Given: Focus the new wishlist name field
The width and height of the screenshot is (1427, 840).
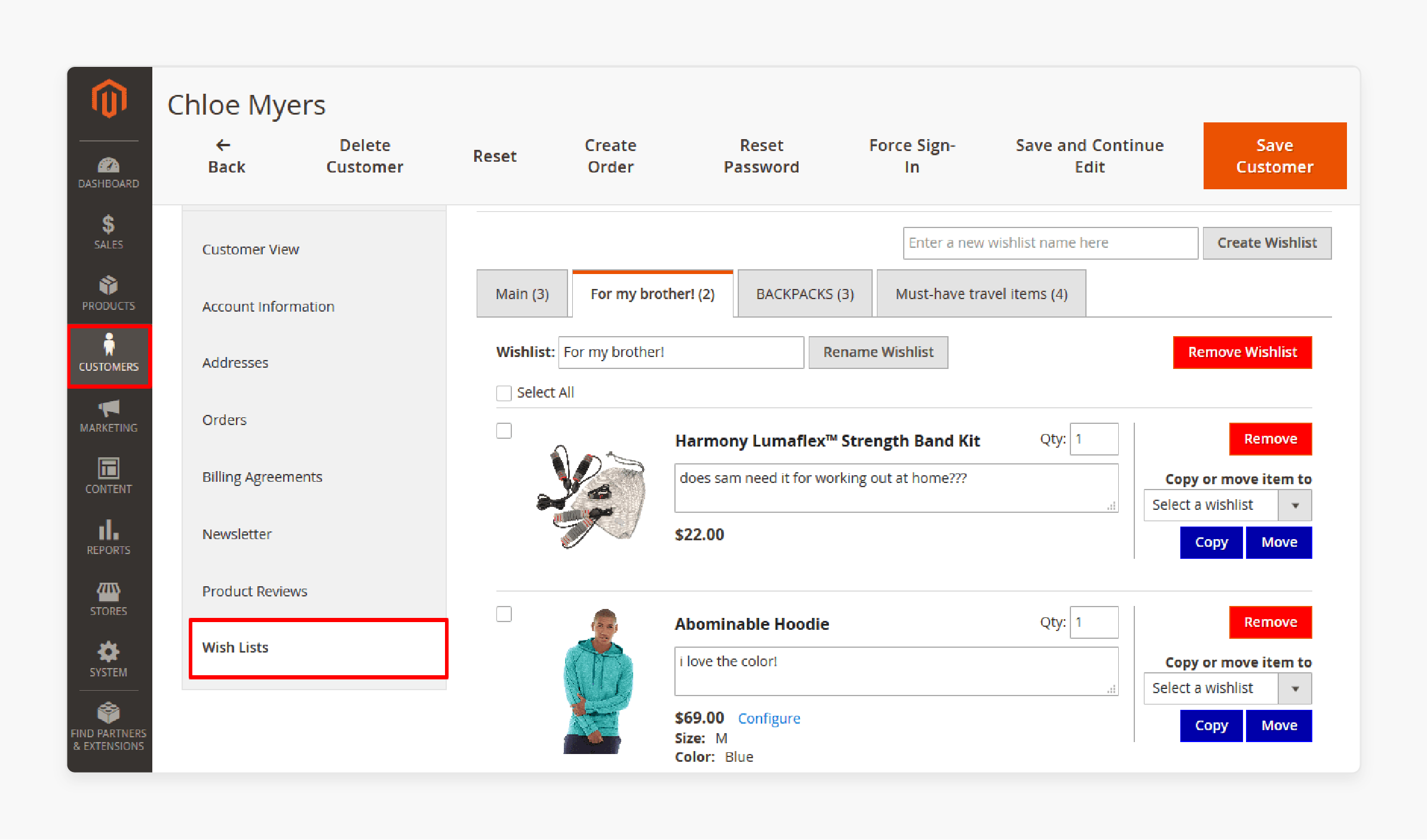Looking at the screenshot, I should coord(1050,243).
